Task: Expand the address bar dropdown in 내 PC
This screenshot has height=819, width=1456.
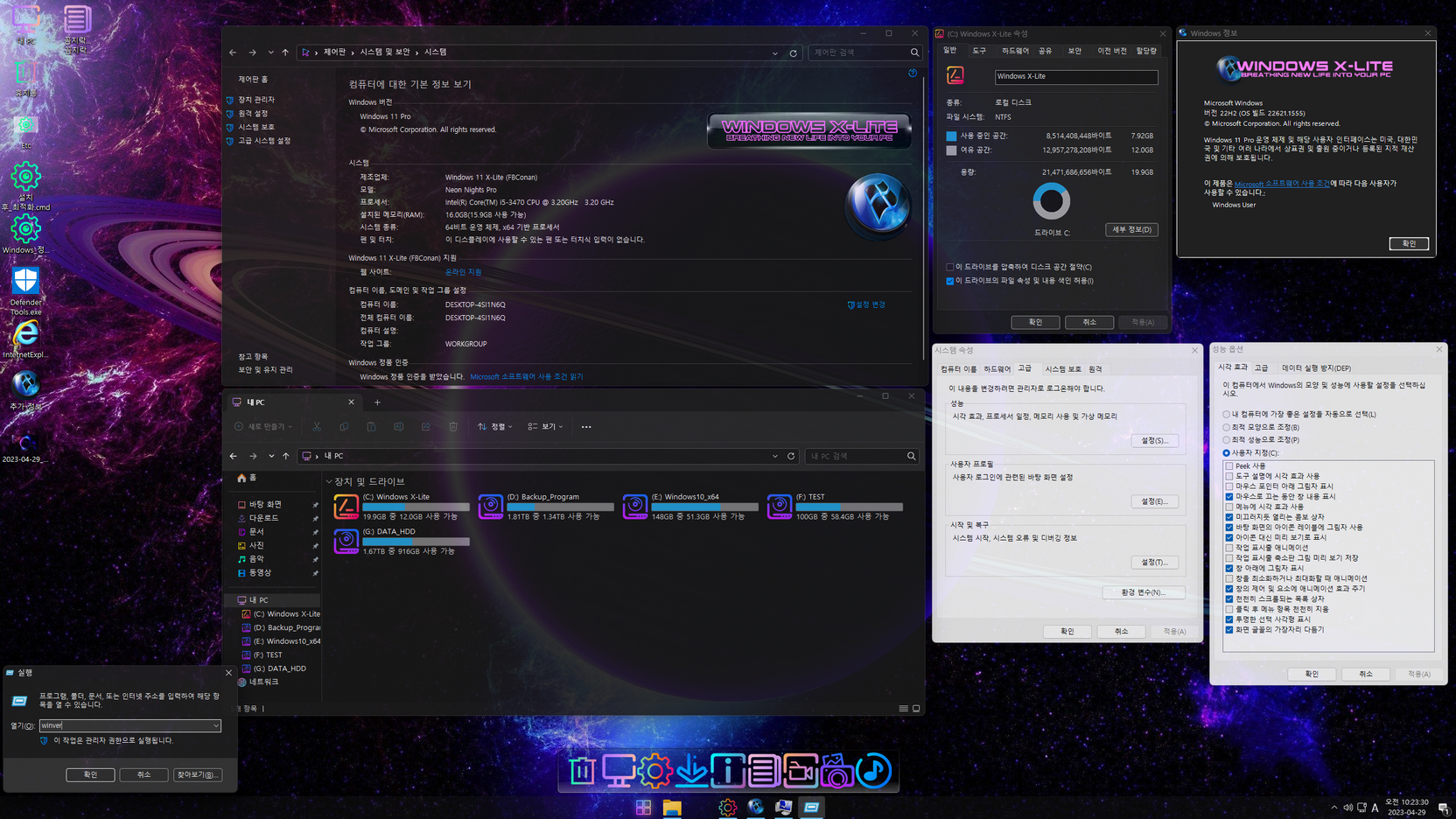Action: pyautogui.click(x=774, y=456)
